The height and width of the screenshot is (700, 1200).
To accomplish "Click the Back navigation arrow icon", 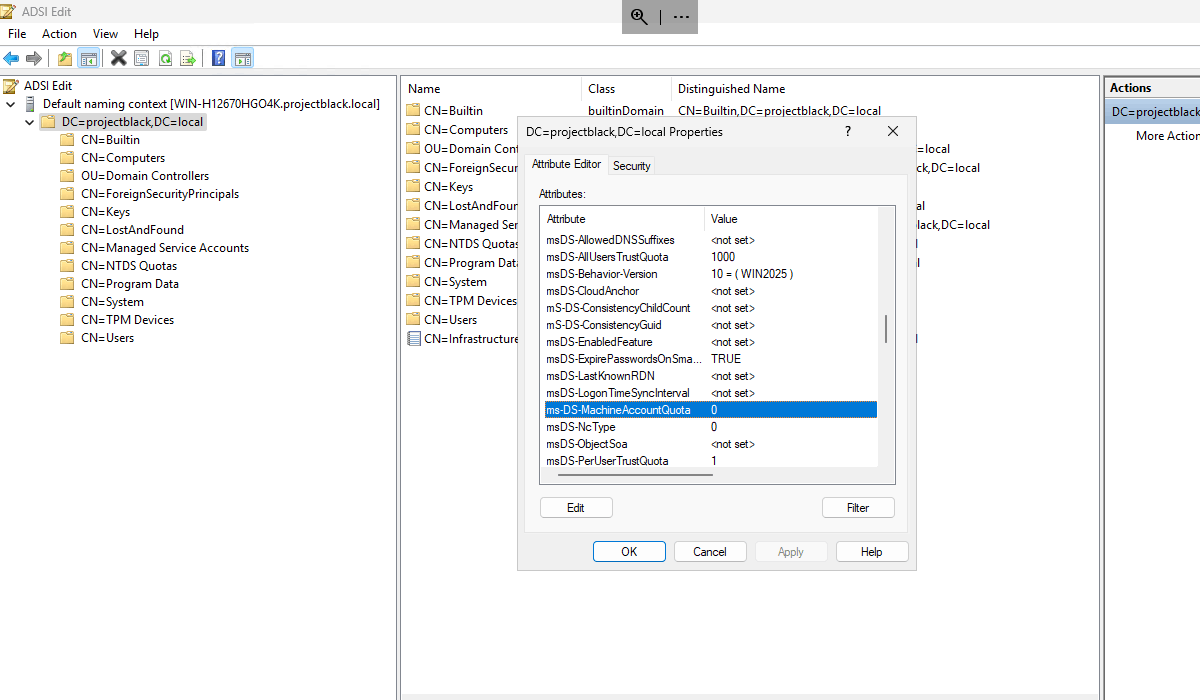I will (10, 57).
